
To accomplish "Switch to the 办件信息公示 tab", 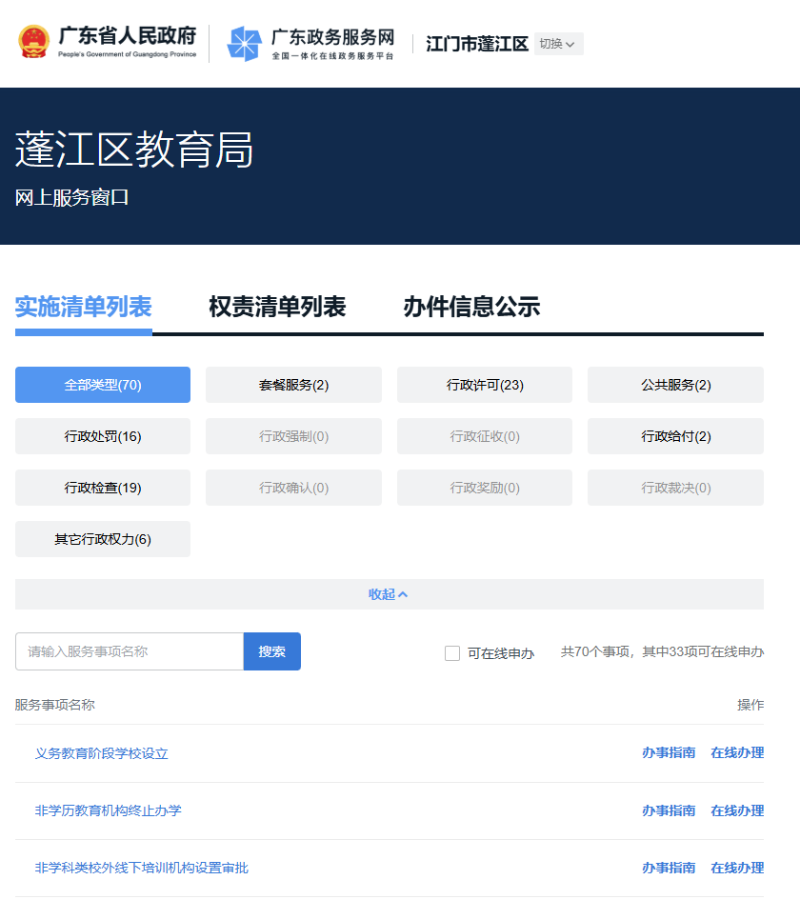I will click(471, 307).
